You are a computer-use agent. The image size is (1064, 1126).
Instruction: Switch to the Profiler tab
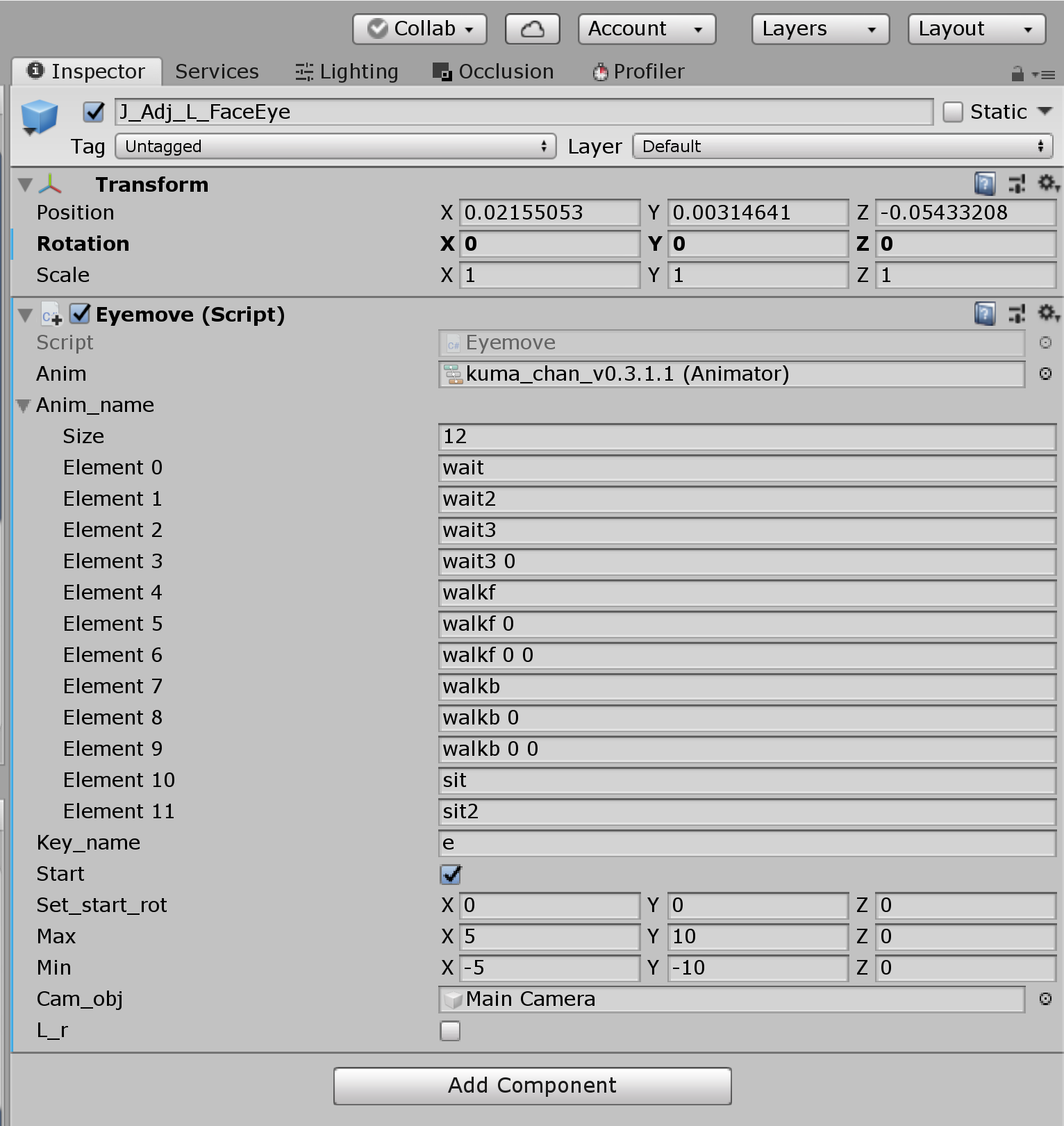coord(638,72)
